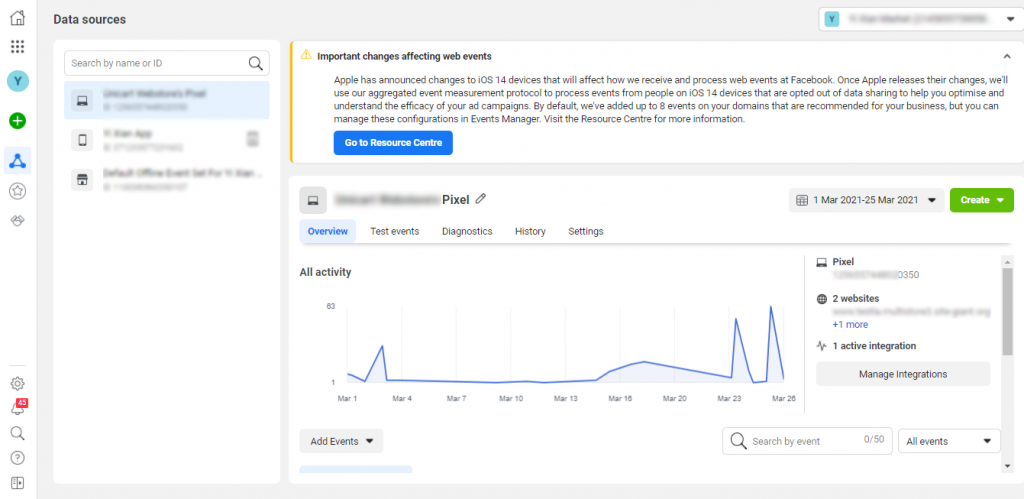Click the '1 active integration' text
Image resolution: width=1024 pixels, height=499 pixels.
tap(874, 346)
